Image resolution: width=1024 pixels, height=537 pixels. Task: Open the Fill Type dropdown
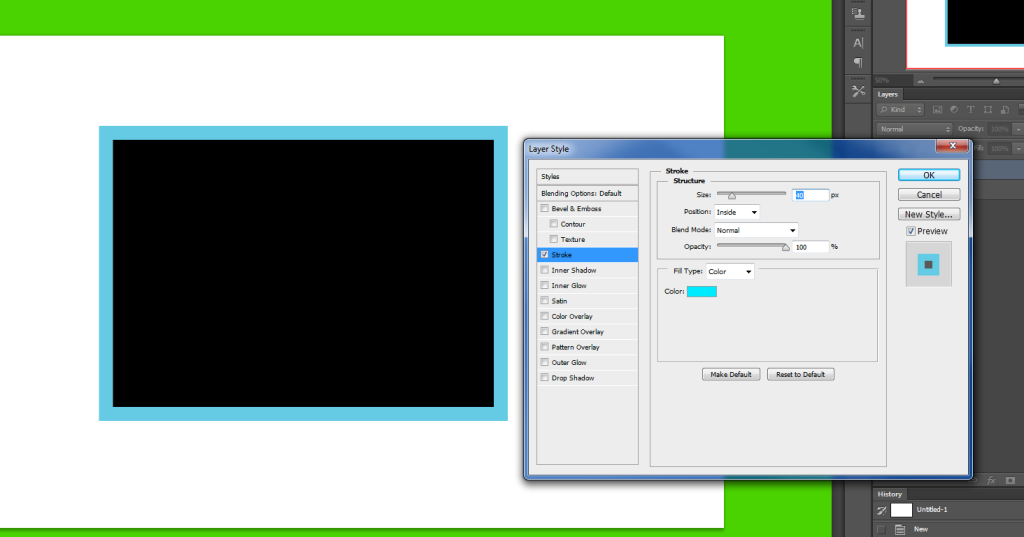click(729, 271)
